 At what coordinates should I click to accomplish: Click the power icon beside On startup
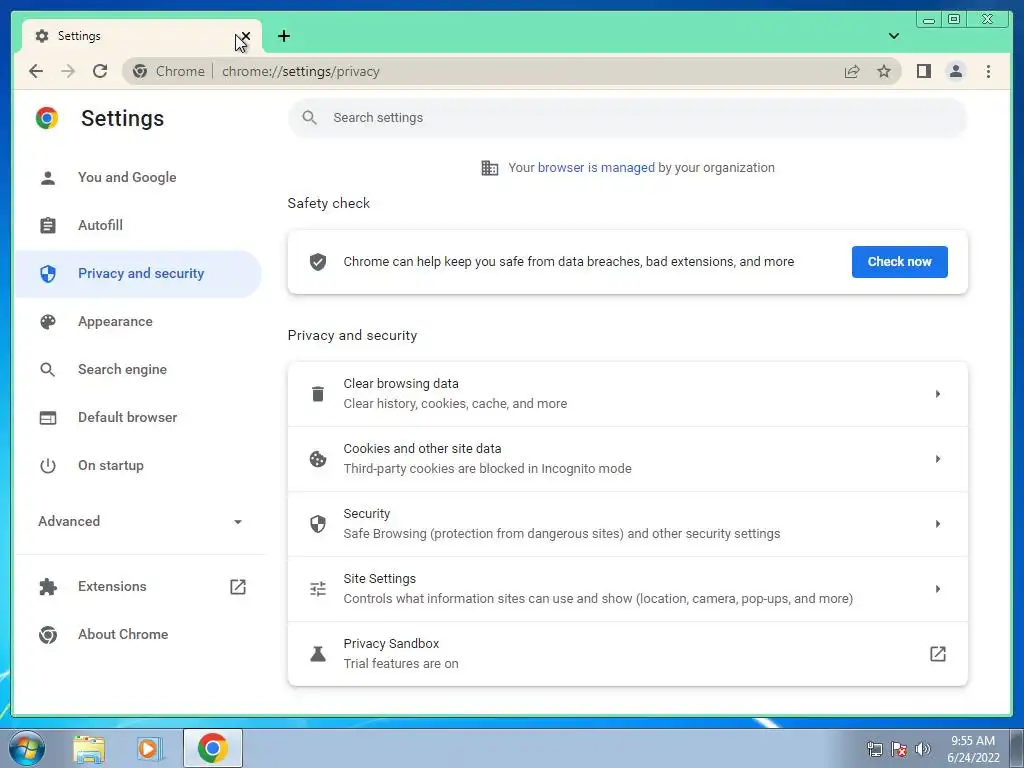click(x=48, y=466)
